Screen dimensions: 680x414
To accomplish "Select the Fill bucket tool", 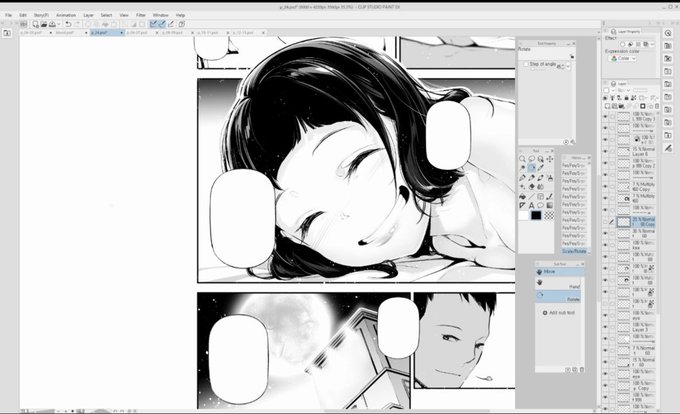I will click(x=522, y=196).
